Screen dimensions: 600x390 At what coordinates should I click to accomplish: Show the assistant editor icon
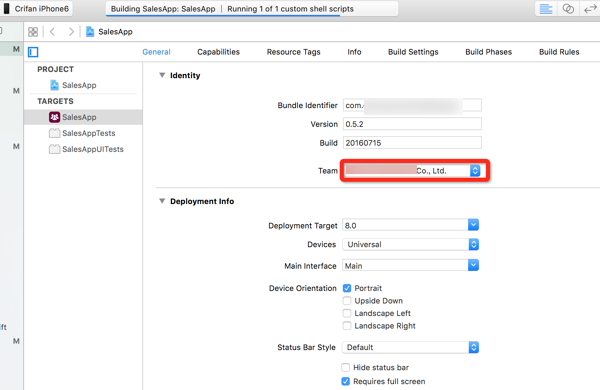pos(568,8)
